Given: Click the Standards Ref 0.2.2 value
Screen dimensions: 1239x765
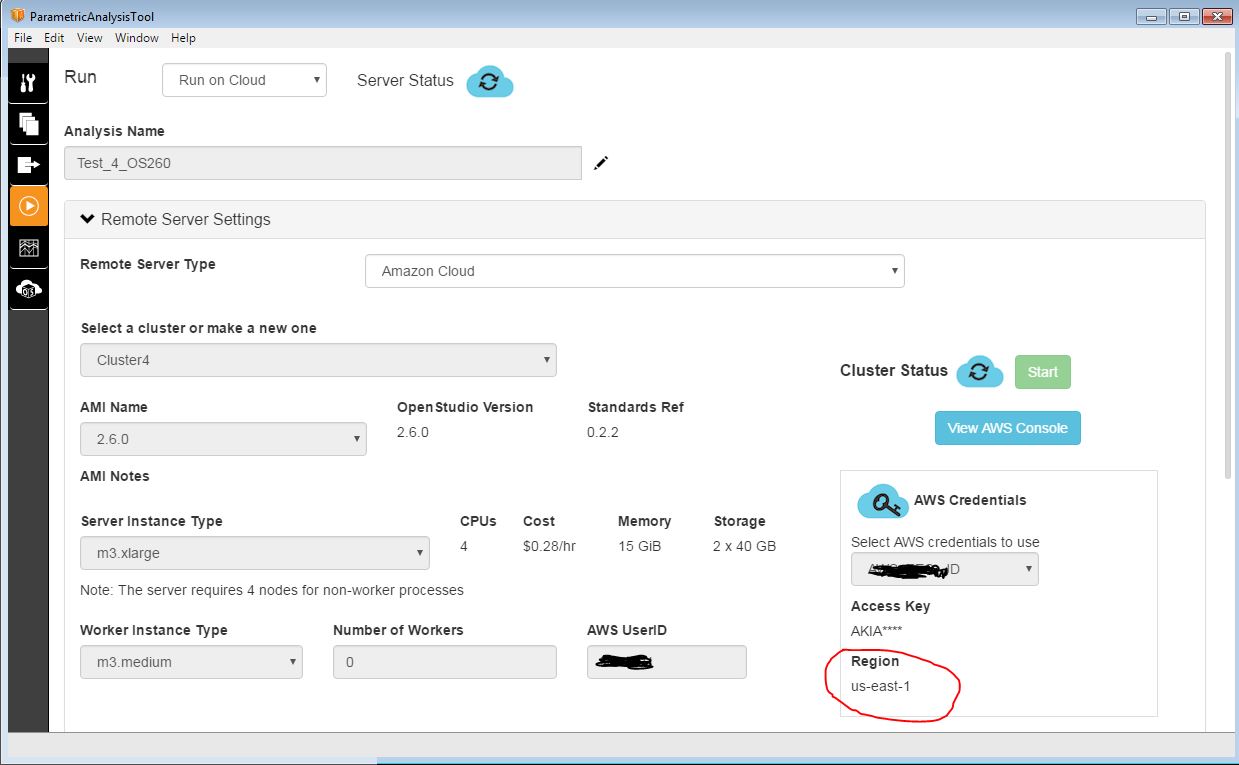Looking at the screenshot, I should coord(603,432).
